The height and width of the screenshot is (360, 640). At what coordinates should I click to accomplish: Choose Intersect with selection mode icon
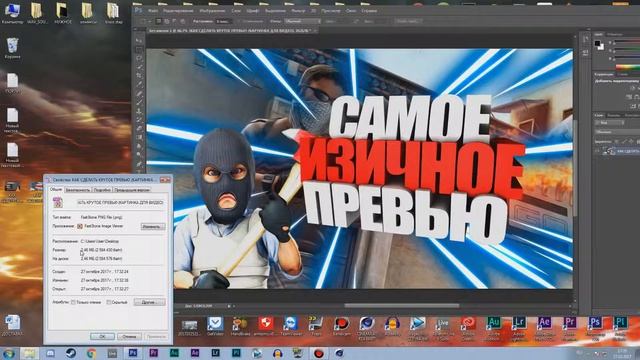182,21
